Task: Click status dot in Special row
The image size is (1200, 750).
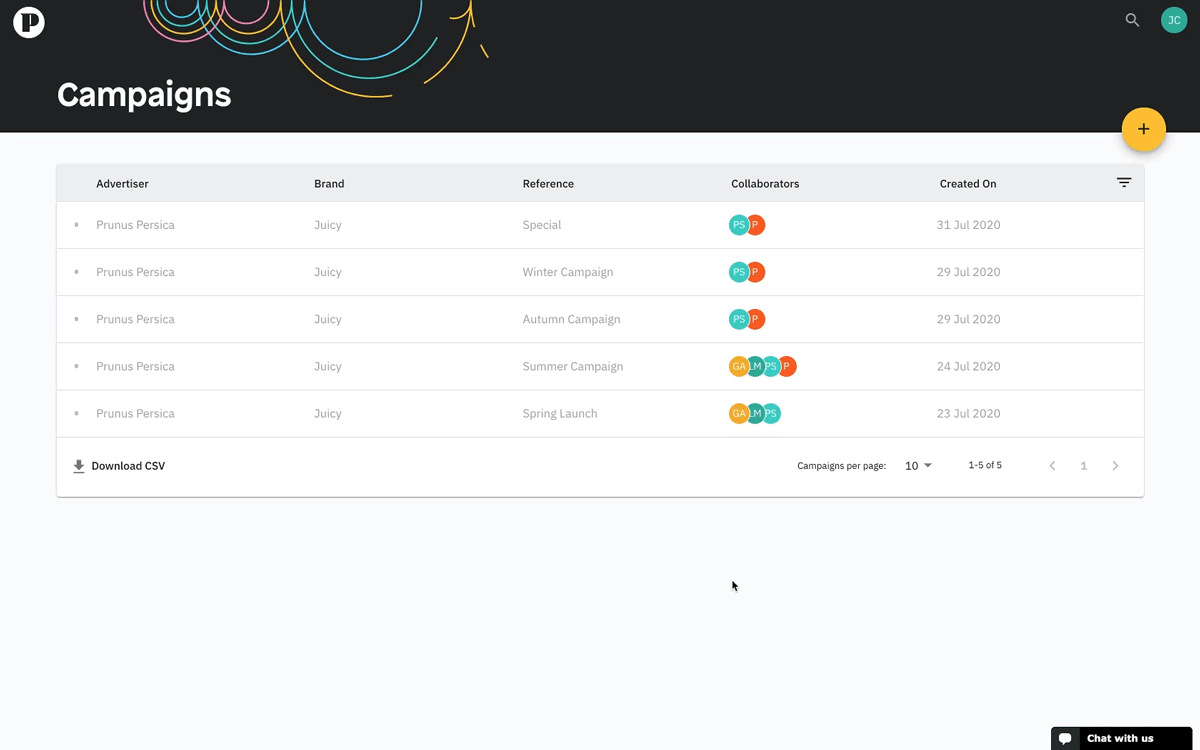Action: tap(77, 225)
